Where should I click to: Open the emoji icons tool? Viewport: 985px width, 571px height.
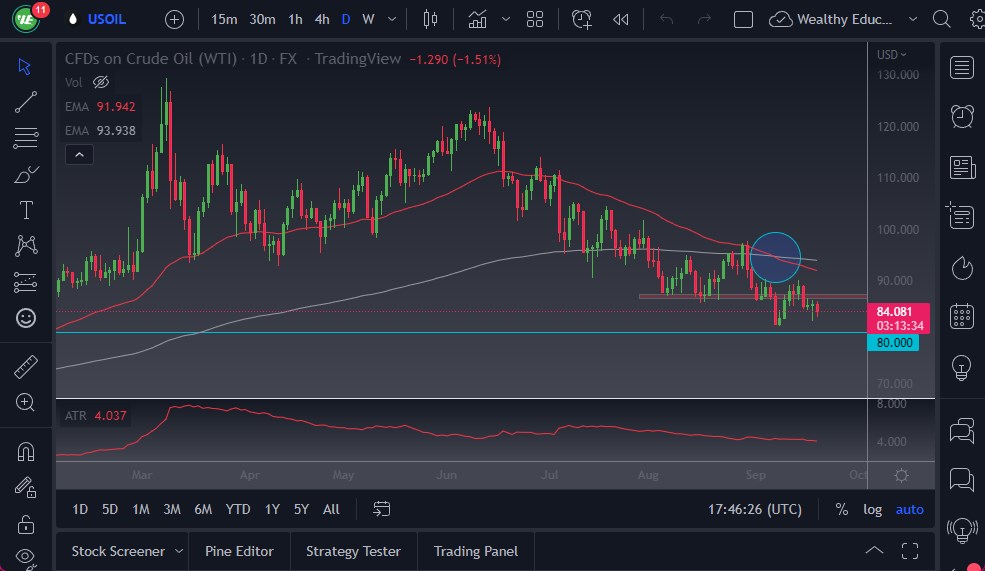tap(26, 318)
